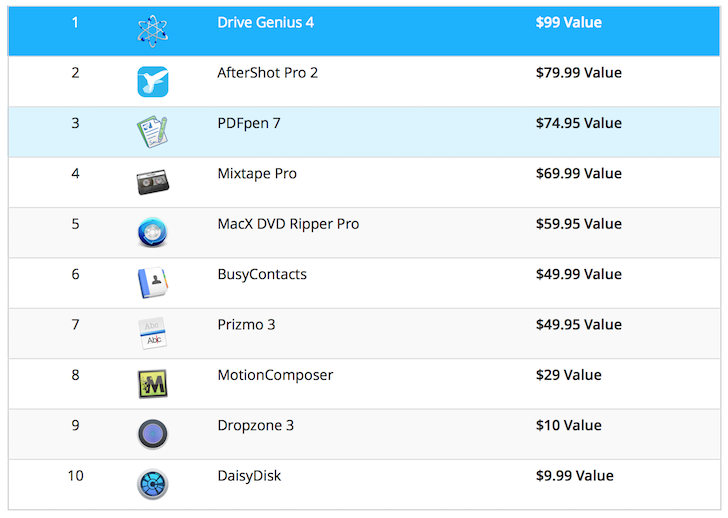
Task: Select the AfterShot Pro 2 title
Action: pos(267,73)
